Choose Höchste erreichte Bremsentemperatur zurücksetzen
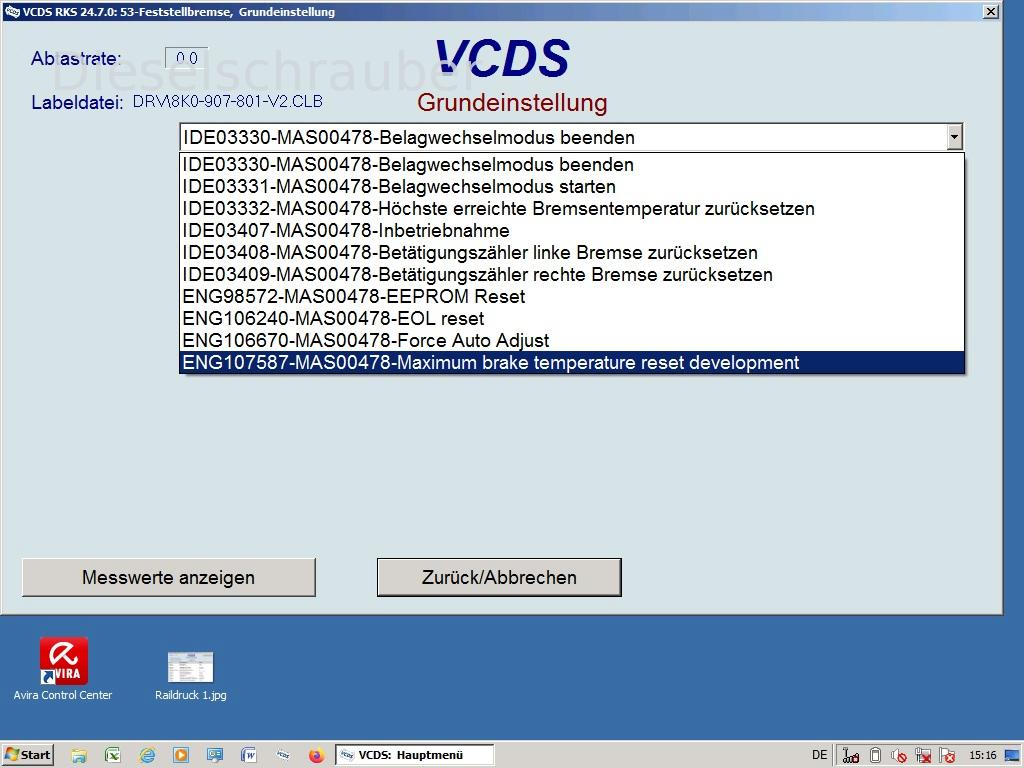Viewport: 1024px width, 768px height. click(571, 209)
